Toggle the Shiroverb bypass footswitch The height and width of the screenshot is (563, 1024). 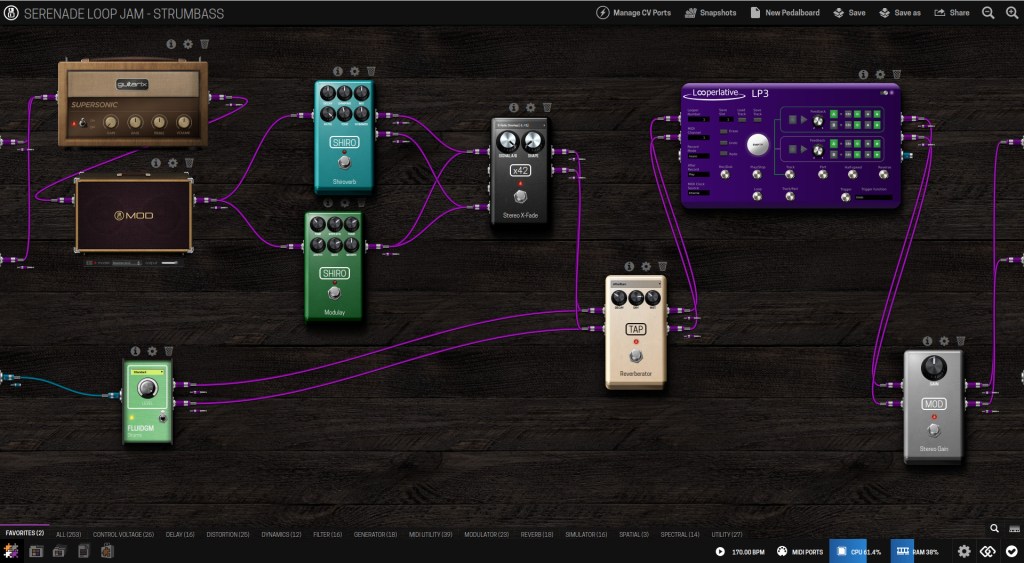click(344, 163)
